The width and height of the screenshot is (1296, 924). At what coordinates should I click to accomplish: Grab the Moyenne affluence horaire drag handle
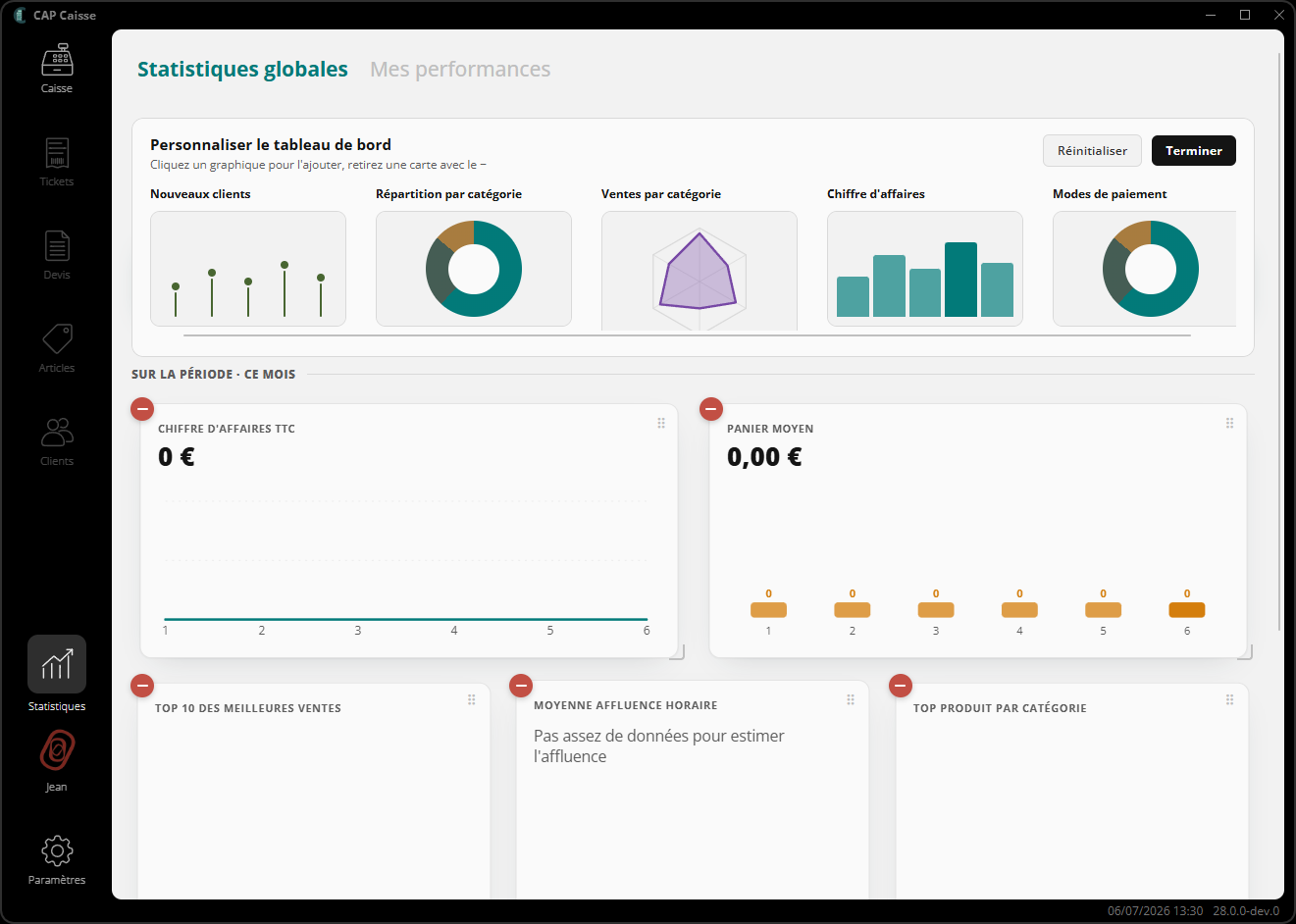point(851,699)
